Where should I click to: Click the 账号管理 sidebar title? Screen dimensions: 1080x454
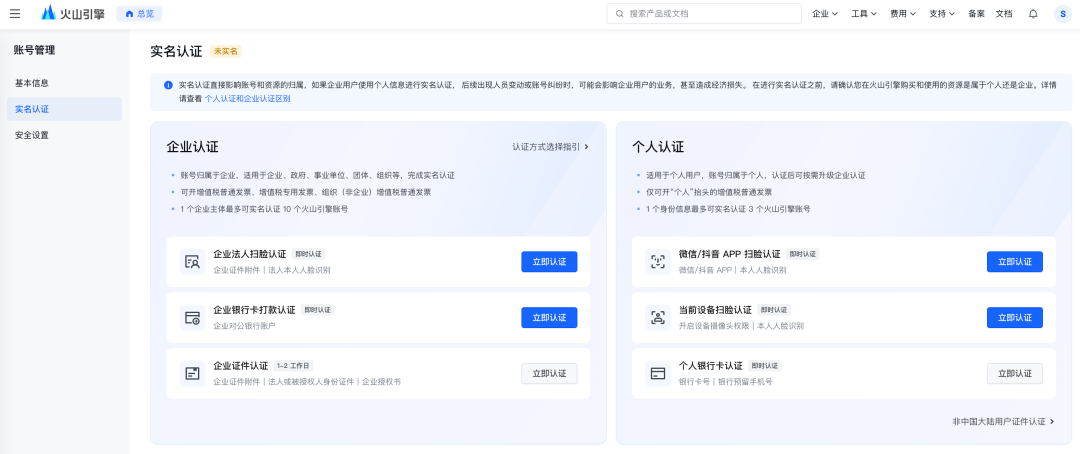click(x=34, y=50)
